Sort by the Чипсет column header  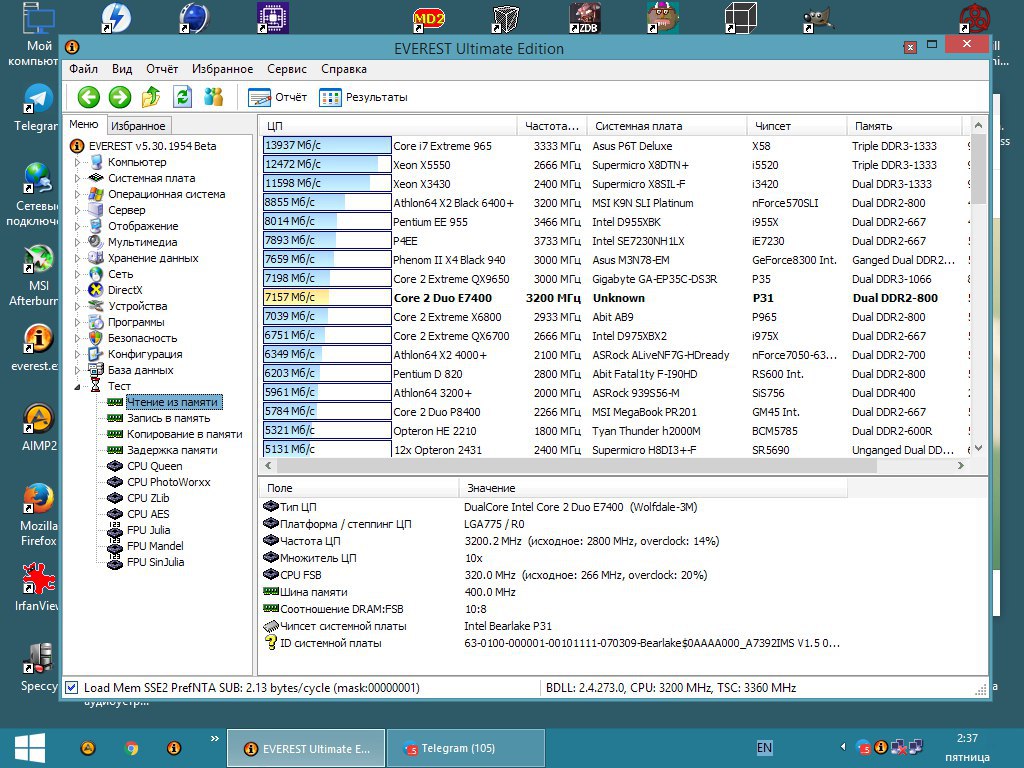[797, 126]
